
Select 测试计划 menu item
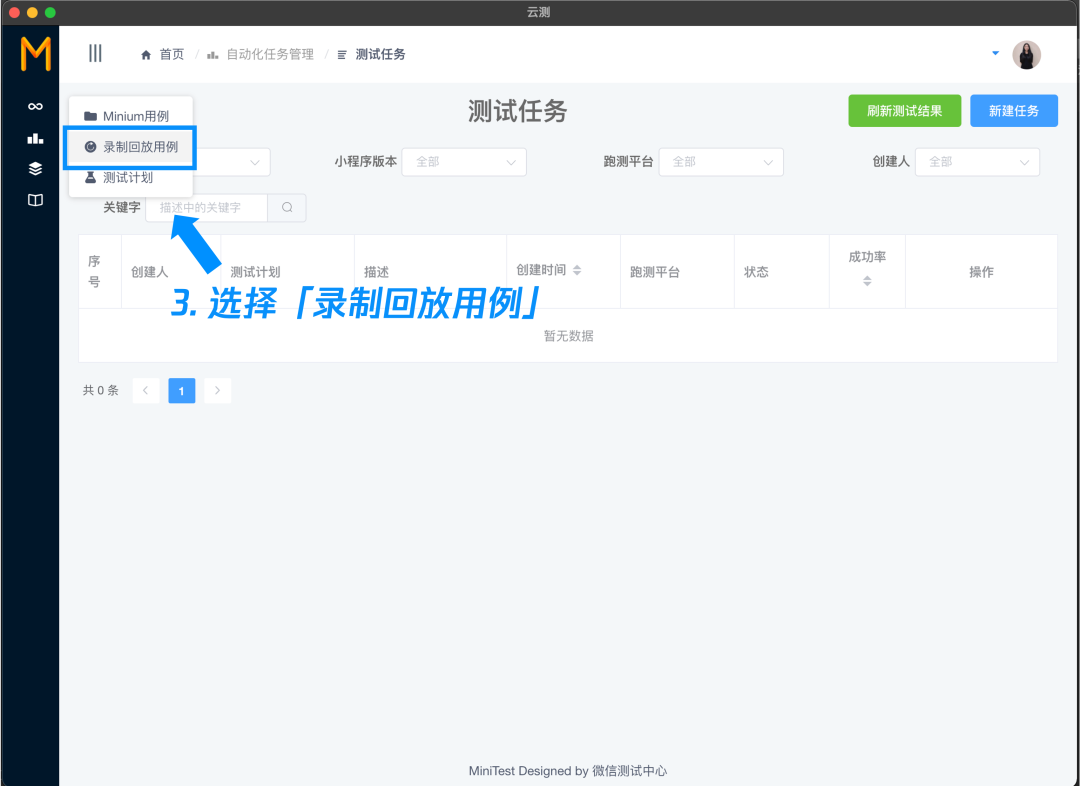(131, 177)
